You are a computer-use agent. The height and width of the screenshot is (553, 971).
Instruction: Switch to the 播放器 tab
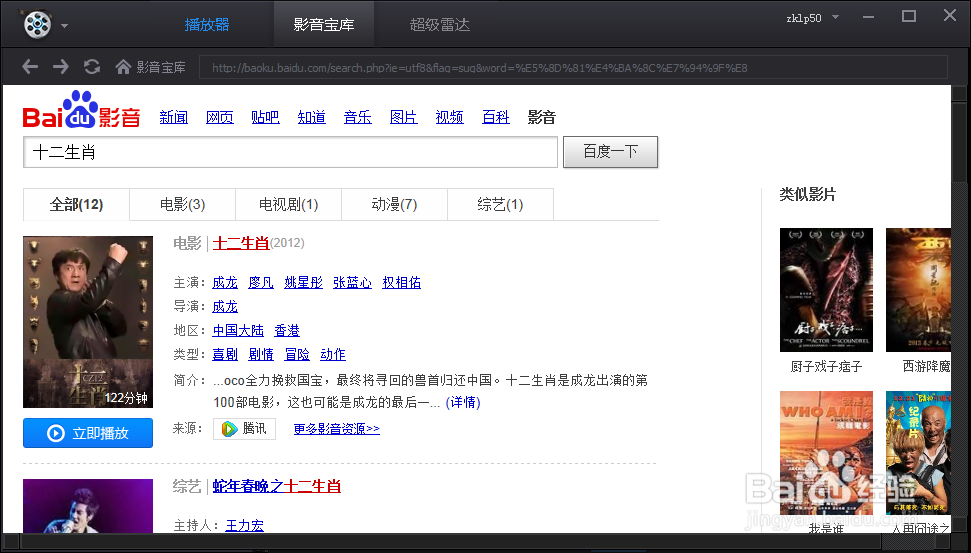tap(207, 25)
